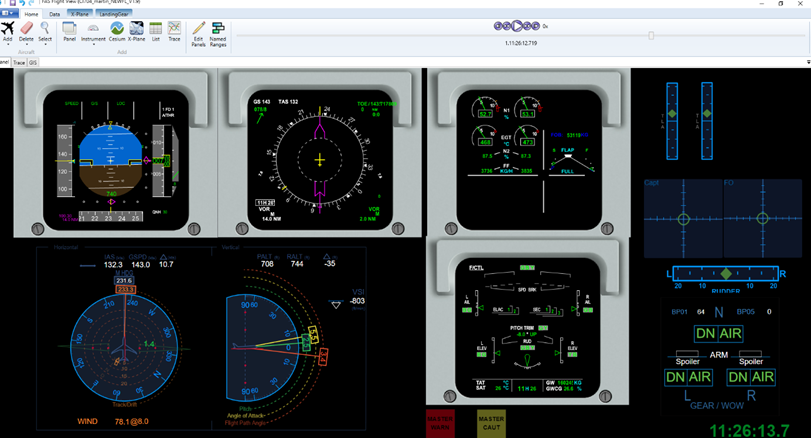This screenshot has width=811, height=438.
Task: Click the MASTER CAUT light
Action: [491, 423]
